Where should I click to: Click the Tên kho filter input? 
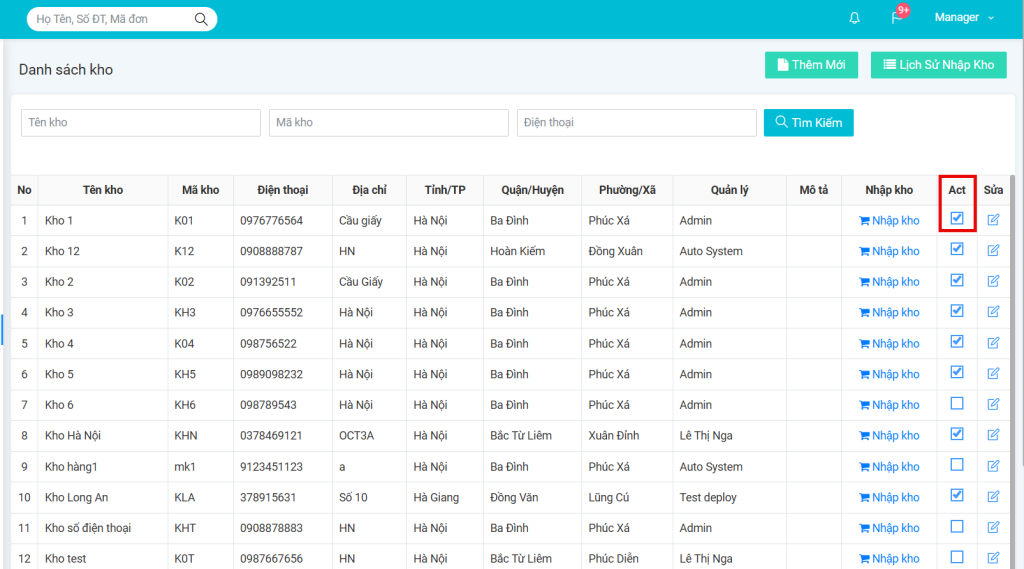(141, 123)
